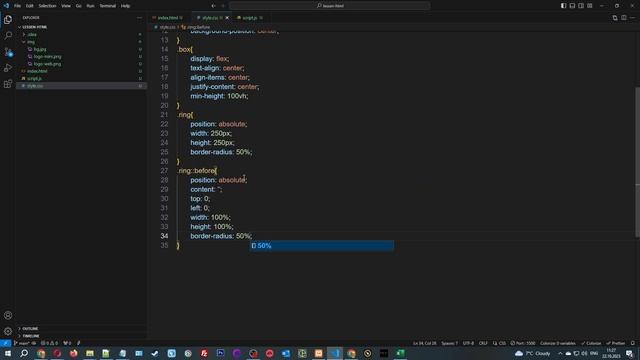Open editor more actions menu
The image size is (640, 360).
pos(633,18)
